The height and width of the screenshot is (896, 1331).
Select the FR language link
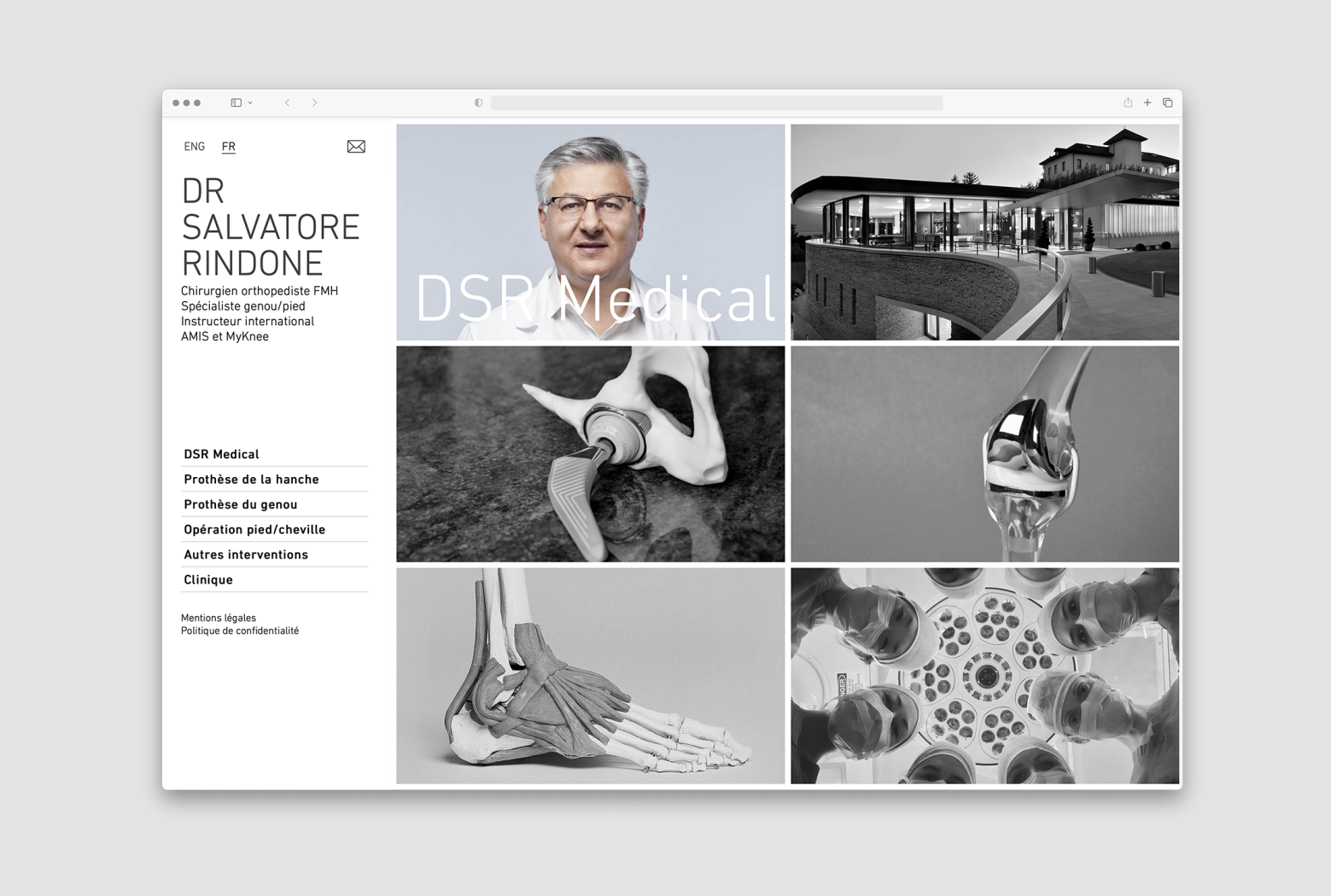coord(229,147)
